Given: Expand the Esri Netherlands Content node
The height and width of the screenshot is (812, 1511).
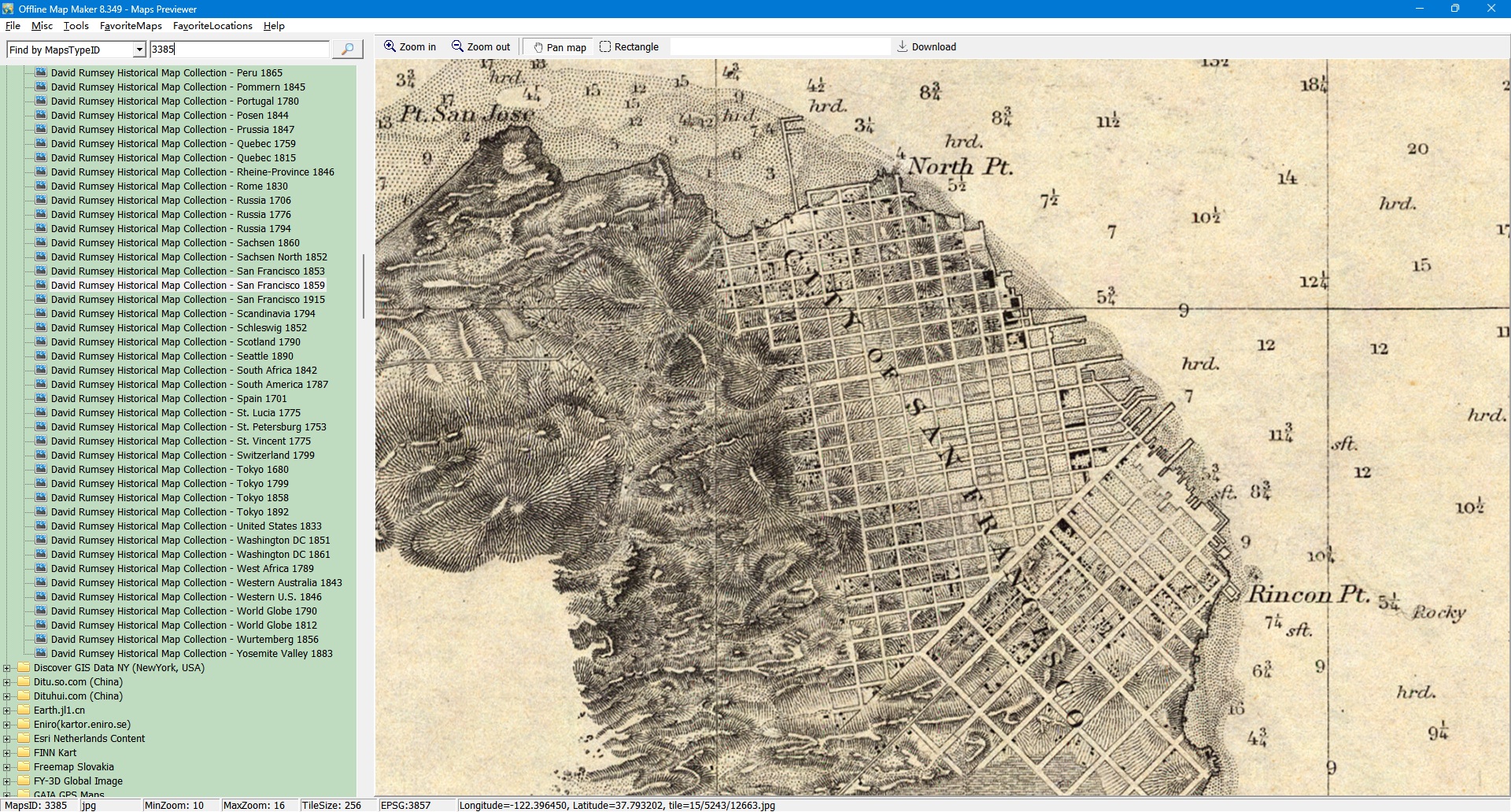Looking at the screenshot, I should 7,739.
